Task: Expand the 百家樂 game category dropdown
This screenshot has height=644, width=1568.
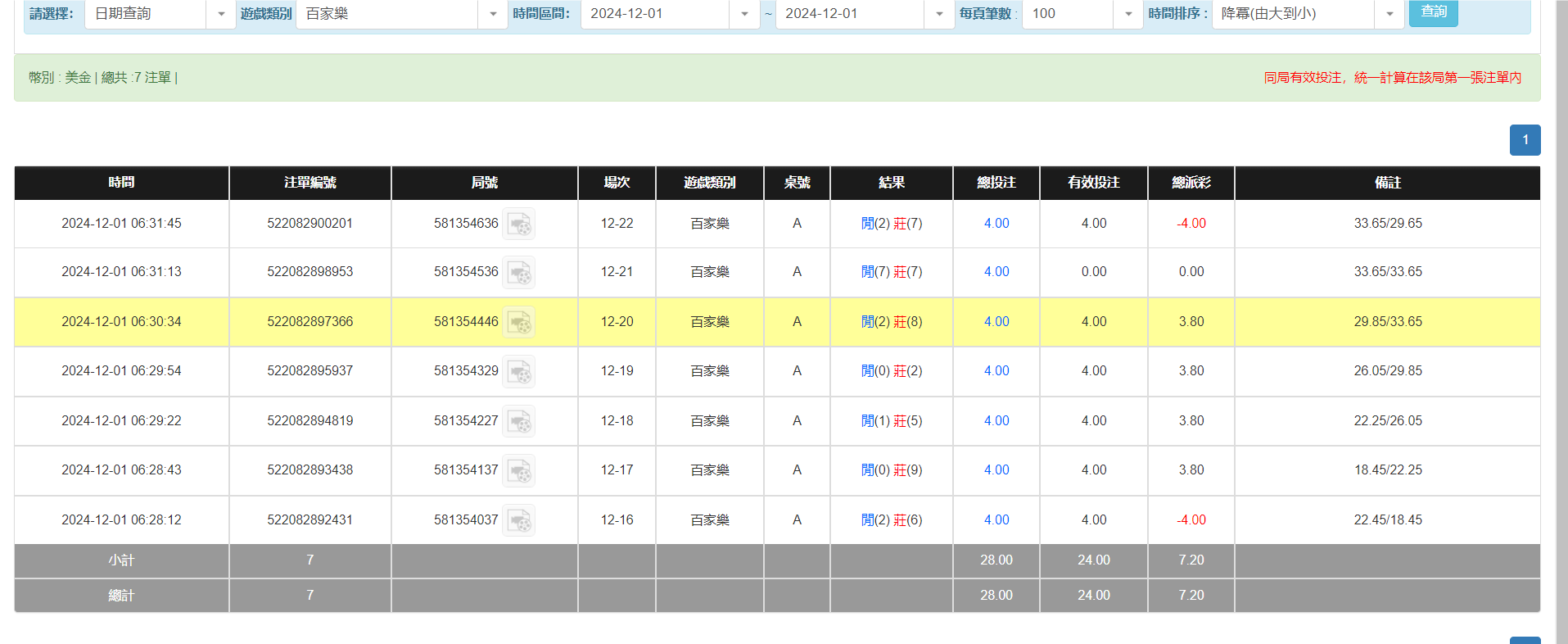Action: point(492,14)
